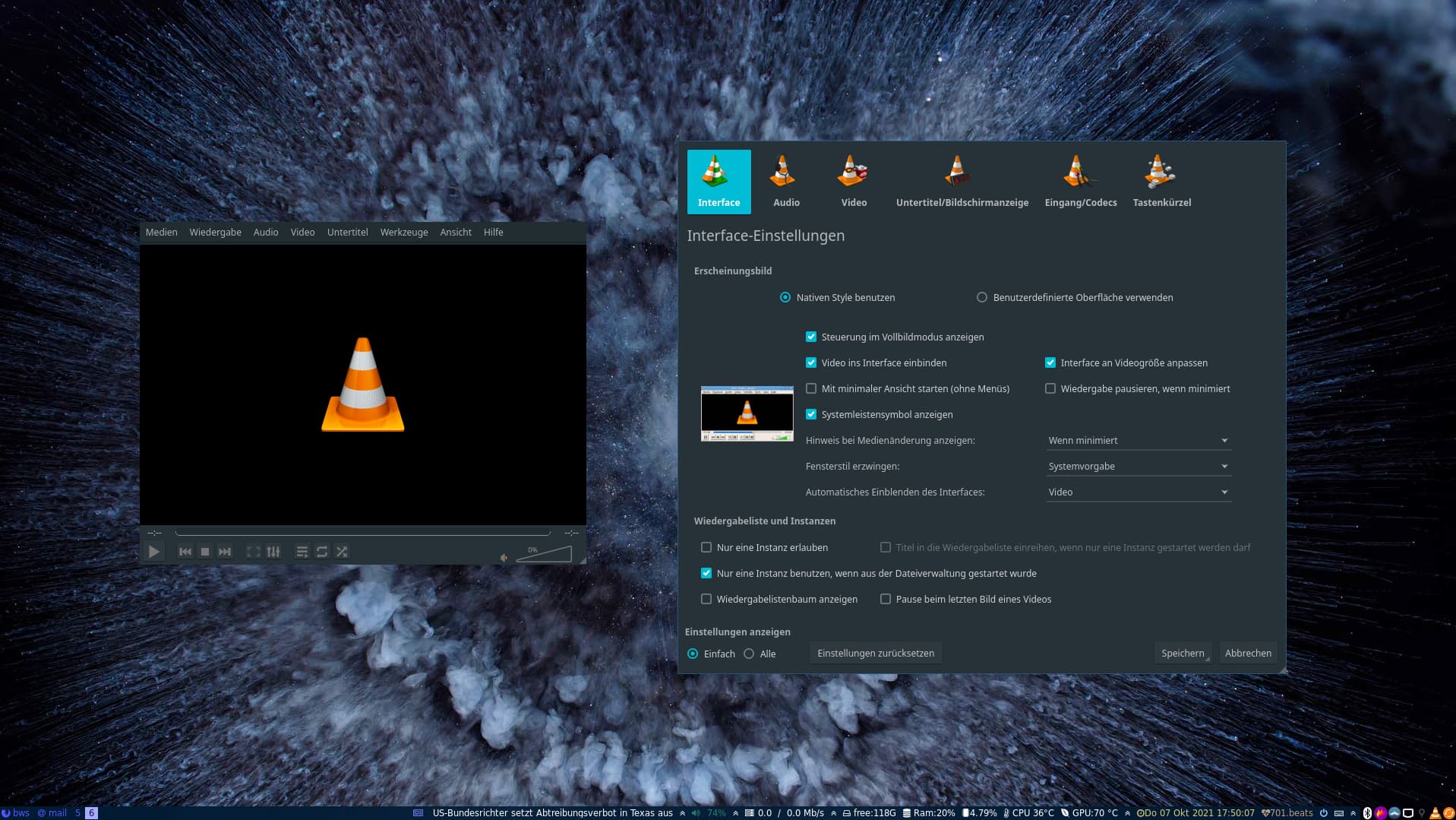Open 'Fensterstil erzwingen' dropdown (Systemvorgabe)
The height and width of the screenshot is (820, 1456).
(1138, 467)
